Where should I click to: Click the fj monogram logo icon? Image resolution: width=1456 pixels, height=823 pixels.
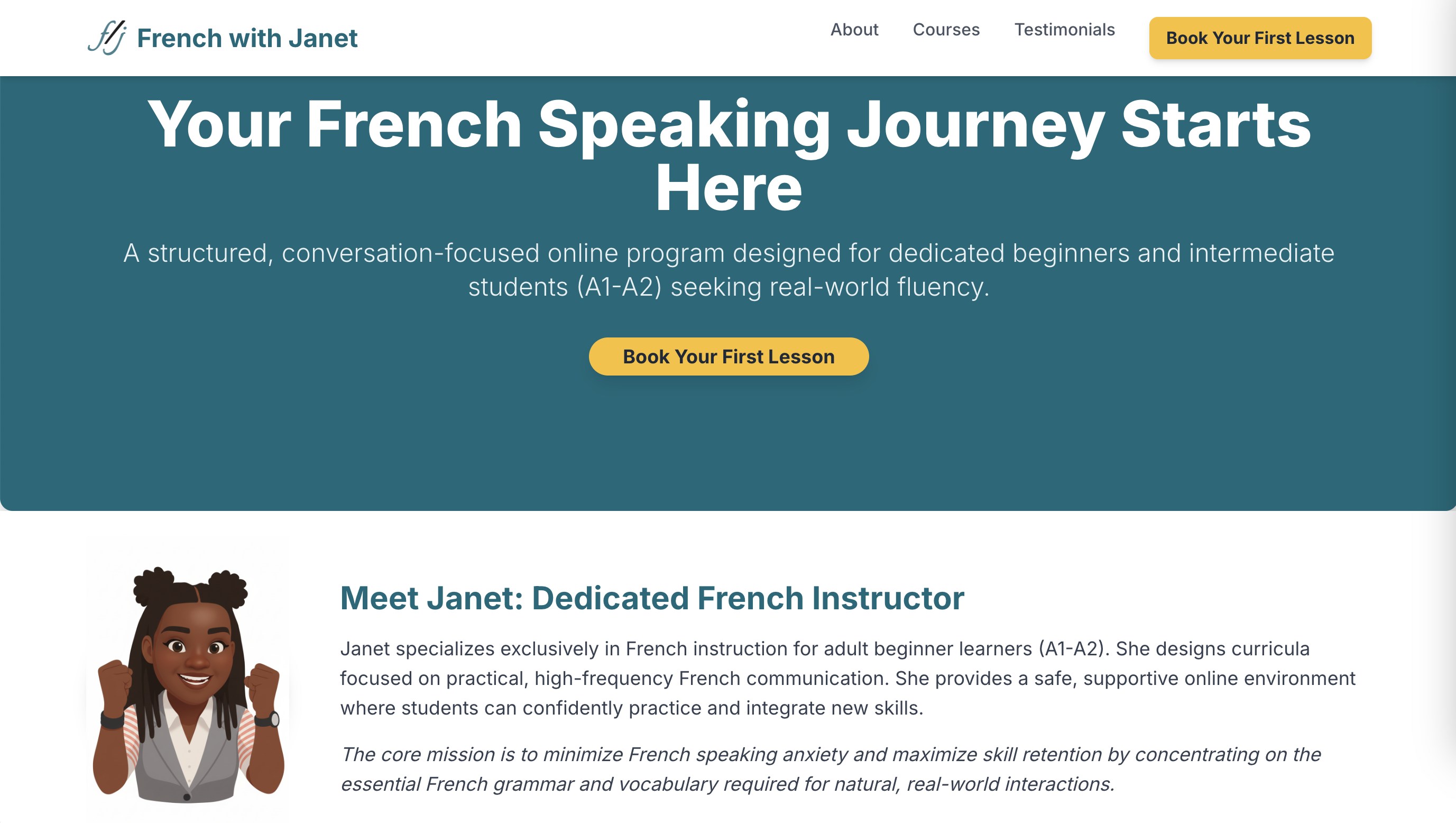(x=107, y=38)
